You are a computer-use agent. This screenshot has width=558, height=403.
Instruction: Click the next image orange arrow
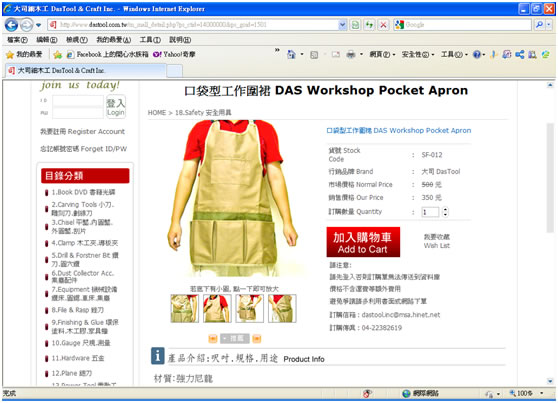(257, 339)
